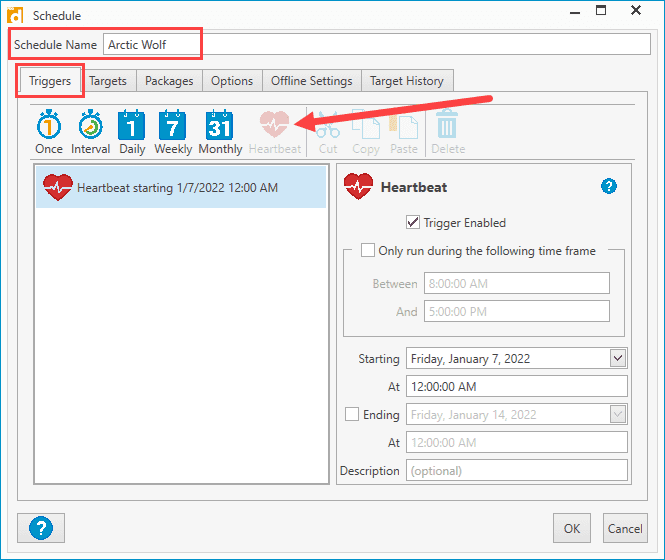665x560 pixels.
Task: Enable the Ending date checkbox
Action: pyautogui.click(x=352, y=414)
